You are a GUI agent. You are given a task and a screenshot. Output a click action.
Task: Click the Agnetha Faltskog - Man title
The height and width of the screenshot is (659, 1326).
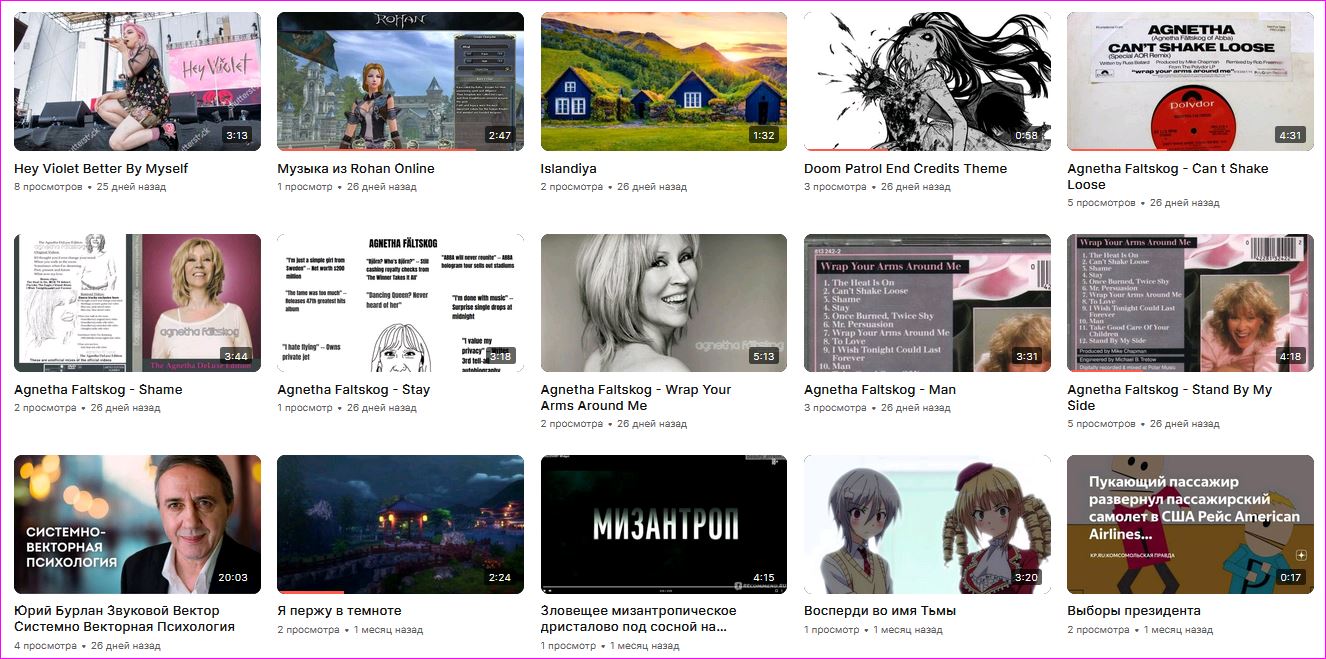tap(880, 390)
